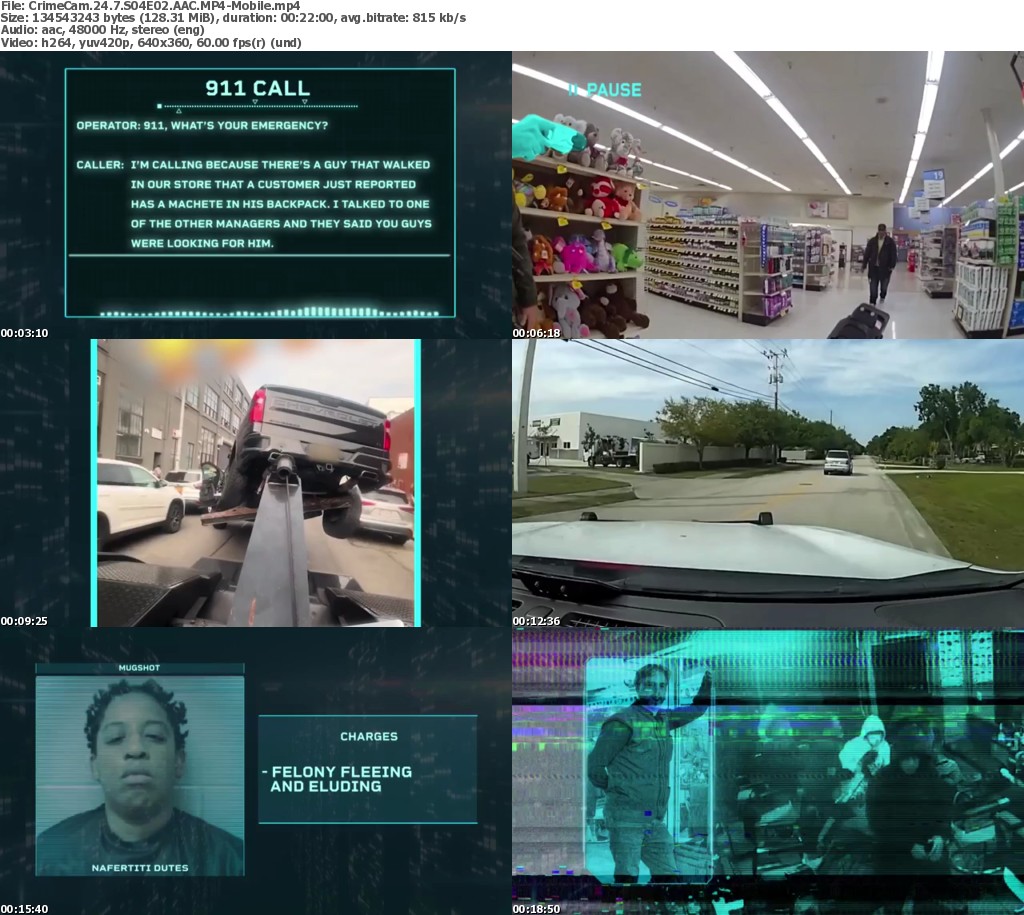The height and width of the screenshot is (915, 1024).
Task: Click the 00:03:10 timestamp label
Action: point(24,333)
